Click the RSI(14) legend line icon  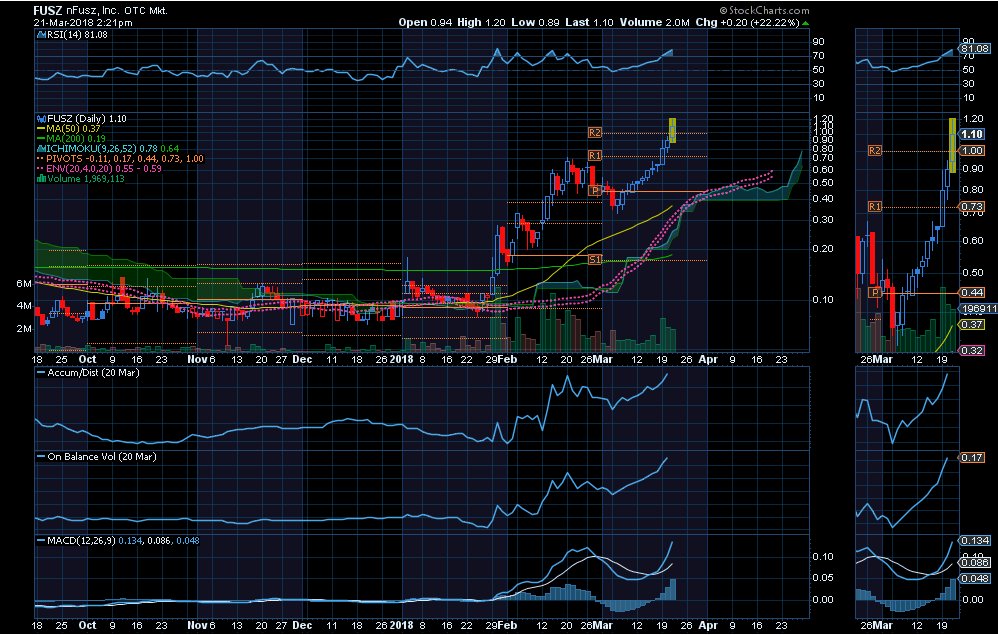tap(40, 35)
